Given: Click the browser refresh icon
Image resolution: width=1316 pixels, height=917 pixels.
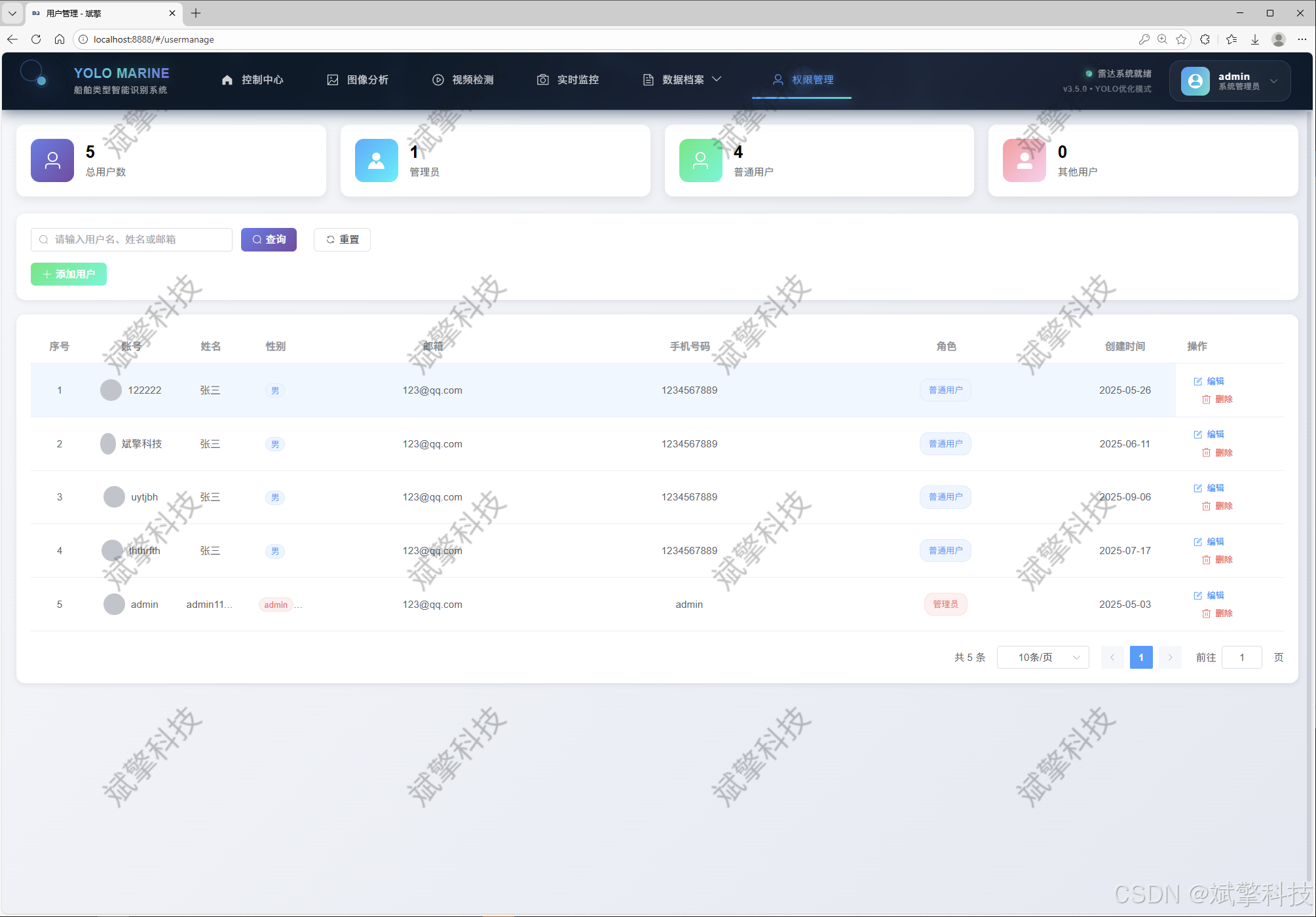Looking at the screenshot, I should tap(36, 39).
